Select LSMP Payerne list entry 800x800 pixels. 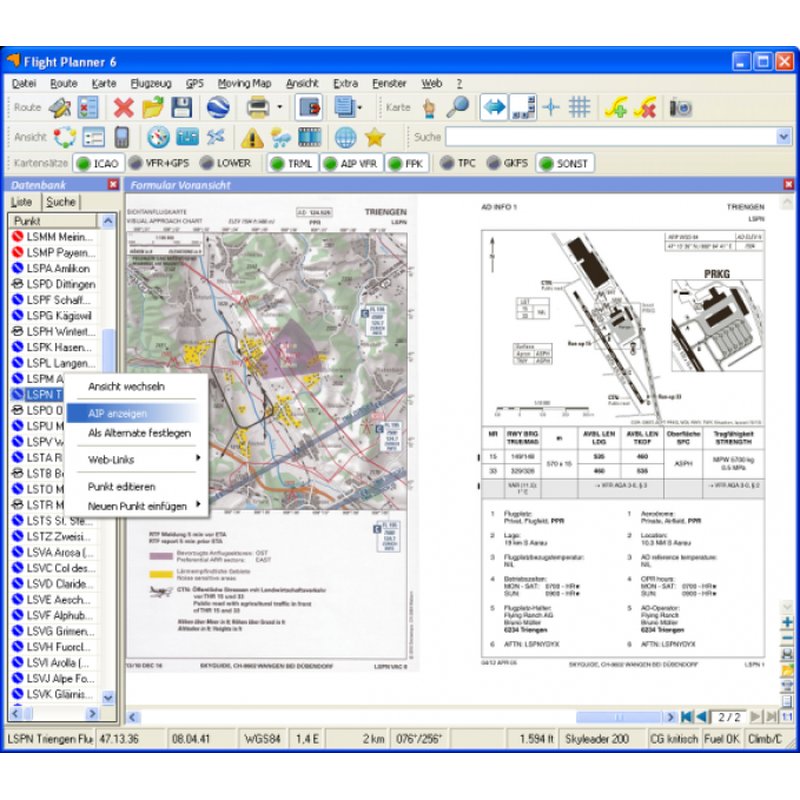[x=54, y=252]
